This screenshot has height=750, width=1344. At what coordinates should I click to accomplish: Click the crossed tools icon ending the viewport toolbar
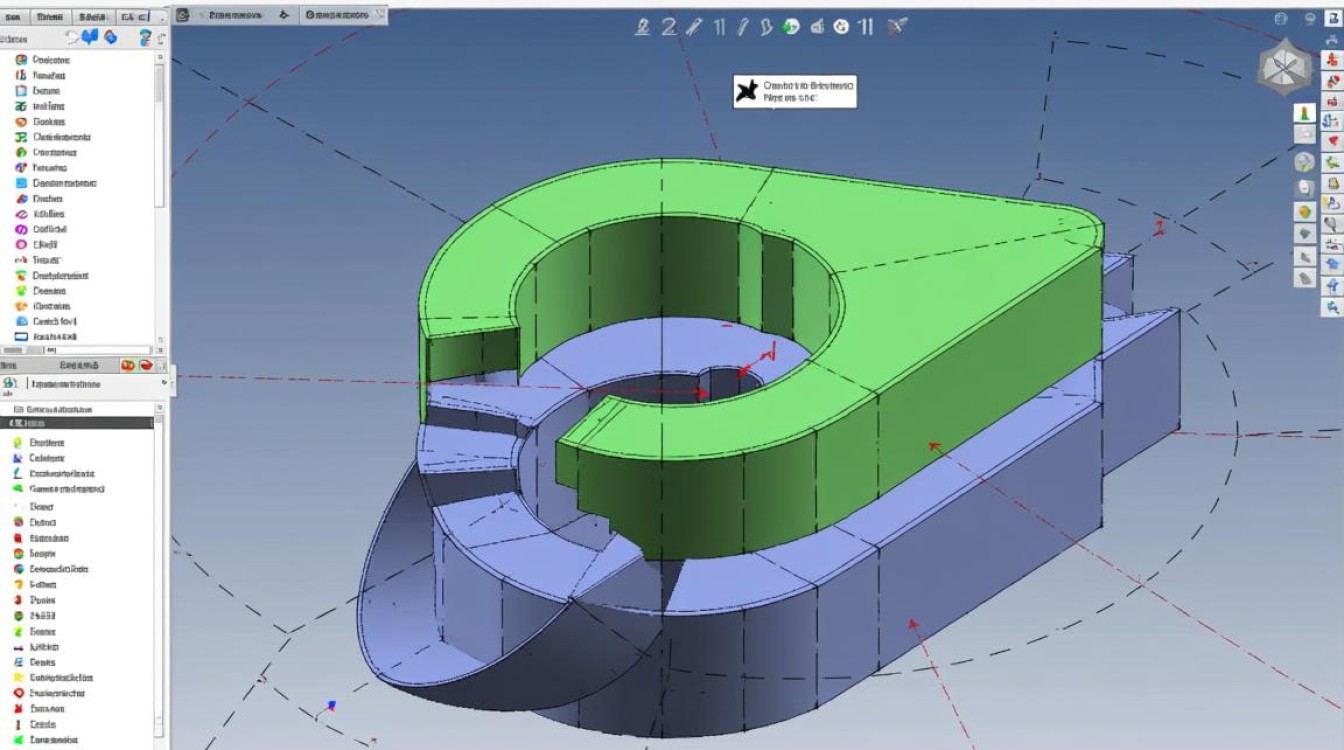(x=896, y=27)
